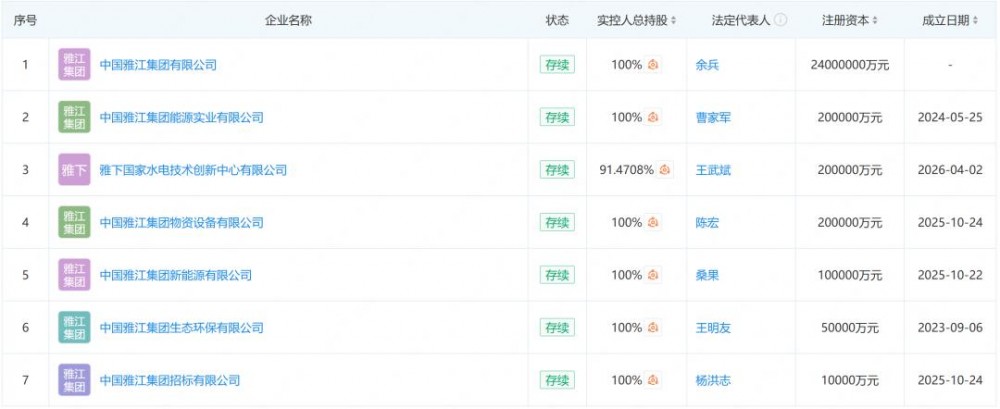Open the equity chart icon beside 91.4708%
1000x409 pixels.
tap(666, 170)
